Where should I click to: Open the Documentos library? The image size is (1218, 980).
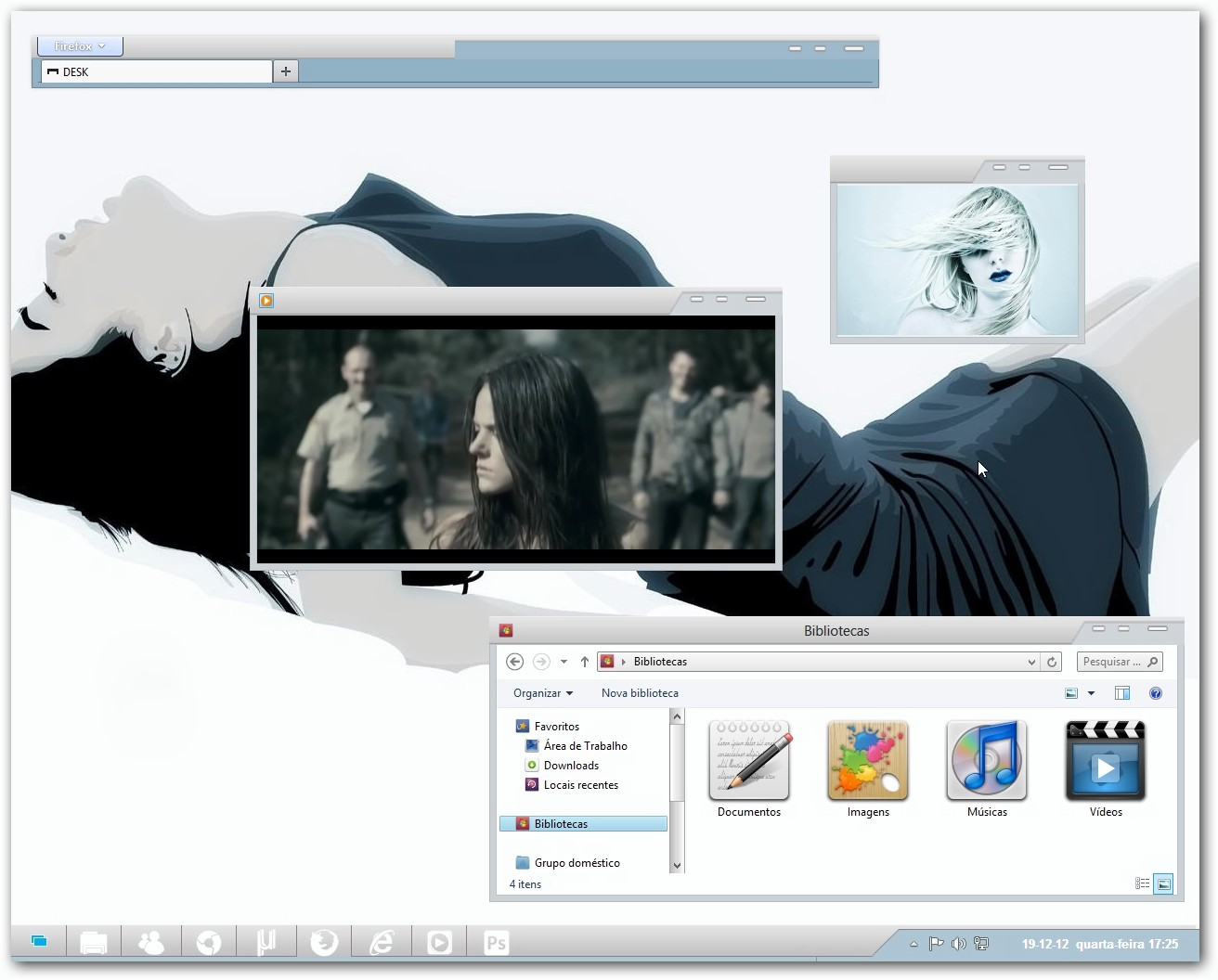749,769
